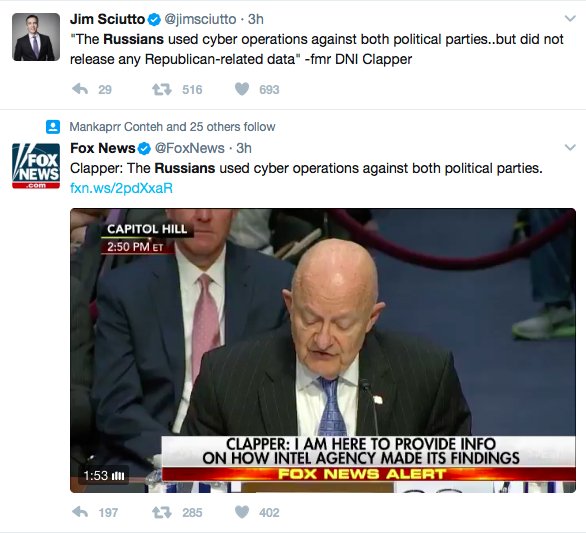
Task: Retweet Jim Sciutto's Clapper quote tweet
Action: pos(162,89)
